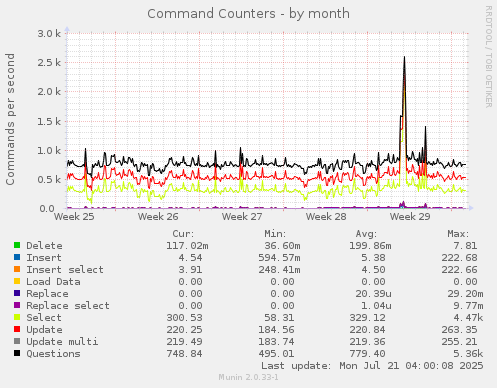The width and height of the screenshot is (497, 388).
Task: Click the 'Last update' timestamp text
Action: (372, 366)
